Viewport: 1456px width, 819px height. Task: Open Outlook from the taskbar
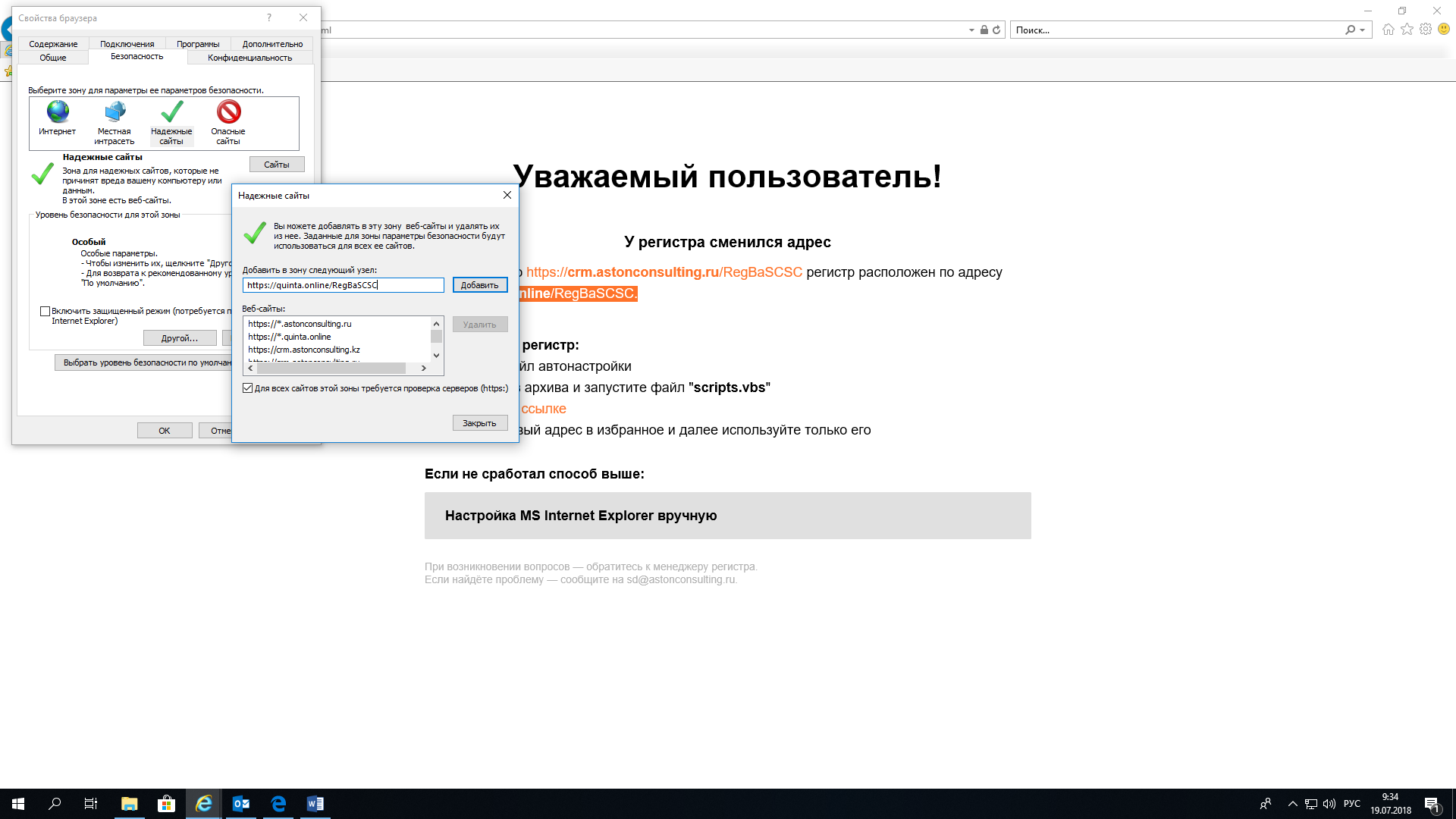click(x=241, y=804)
